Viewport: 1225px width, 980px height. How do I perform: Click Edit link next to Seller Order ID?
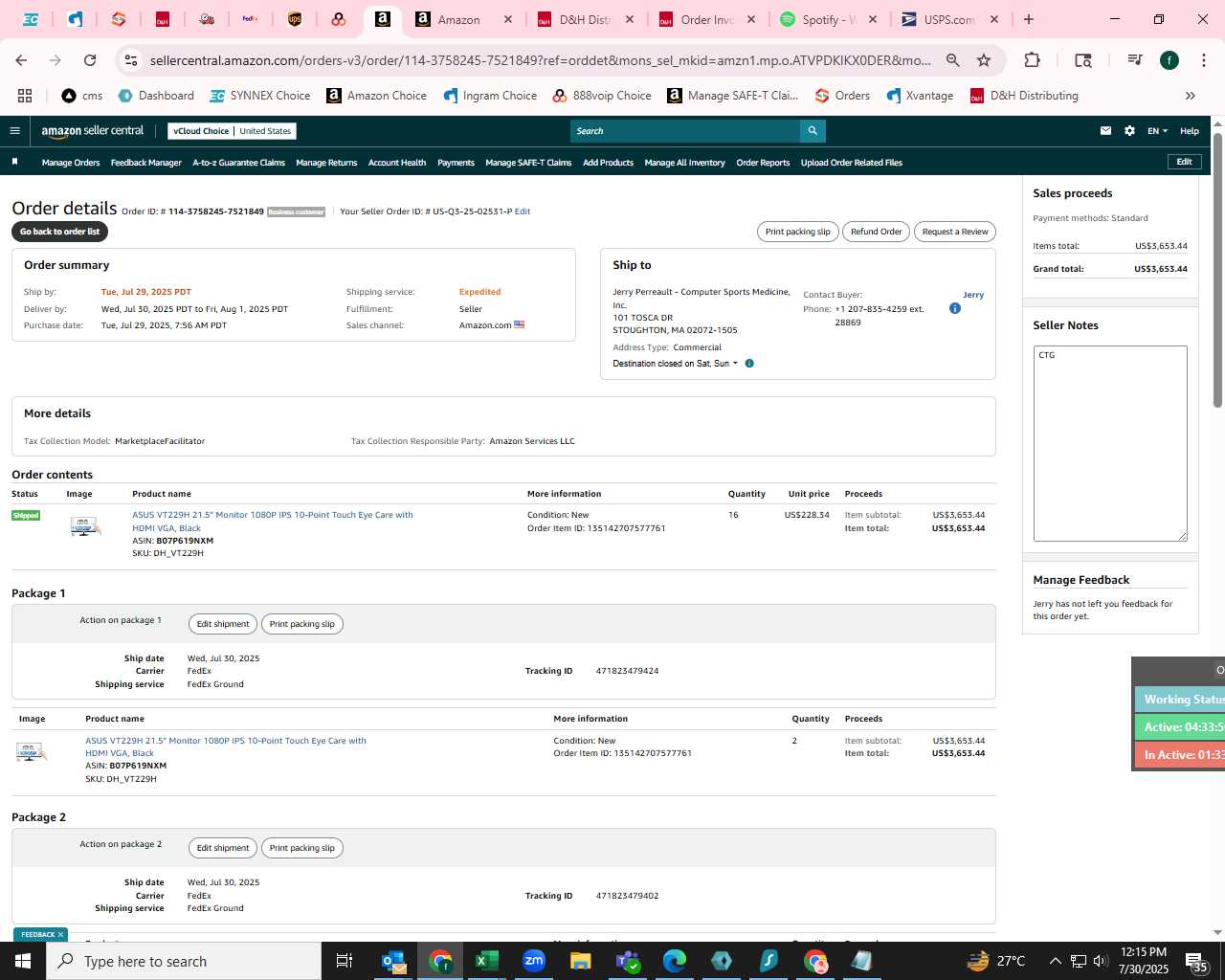[523, 212]
